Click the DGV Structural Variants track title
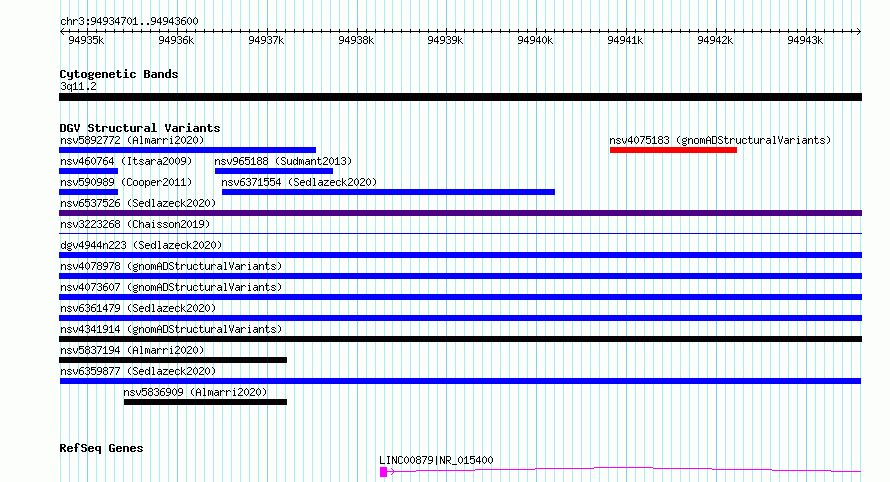 point(140,128)
